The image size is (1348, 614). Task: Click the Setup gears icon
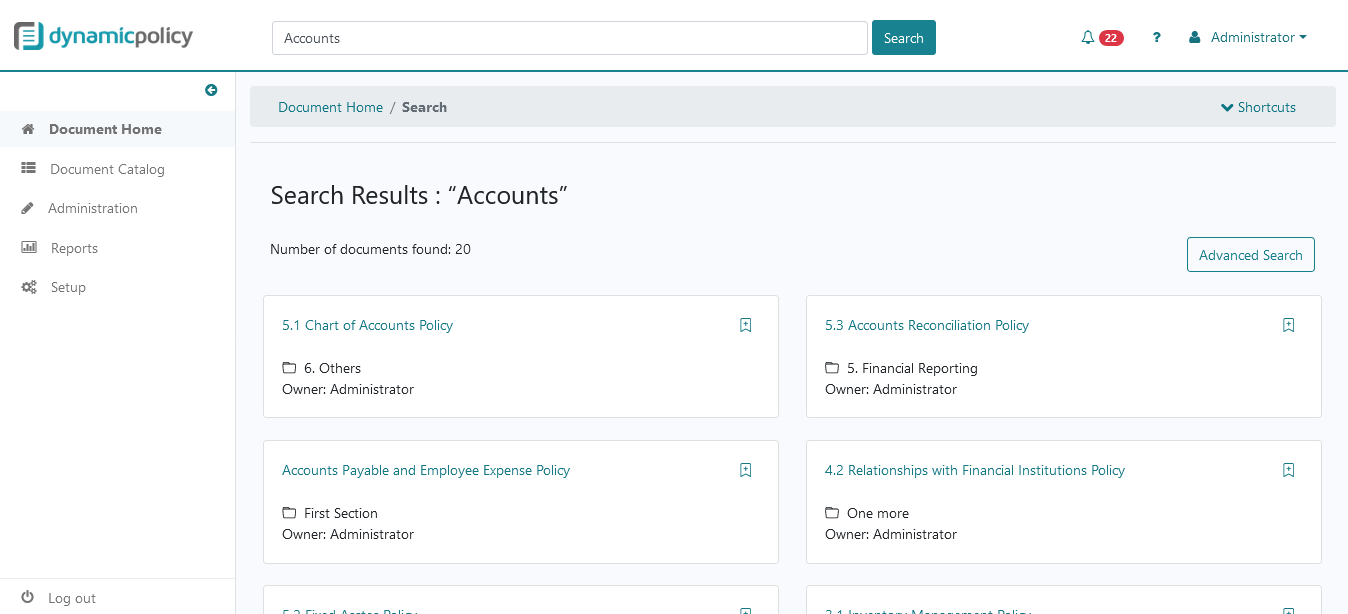(x=29, y=287)
